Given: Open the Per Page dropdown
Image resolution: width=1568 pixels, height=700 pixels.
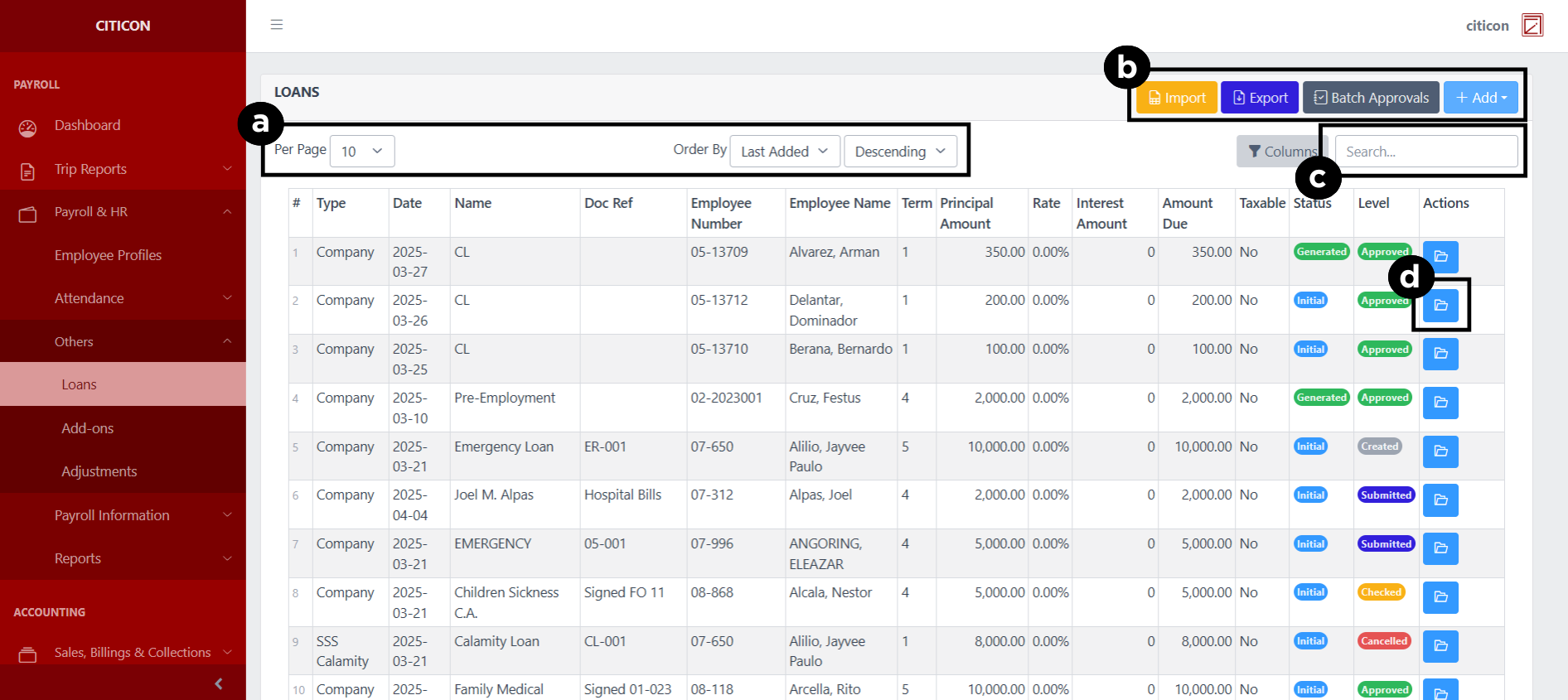Looking at the screenshot, I should [362, 152].
